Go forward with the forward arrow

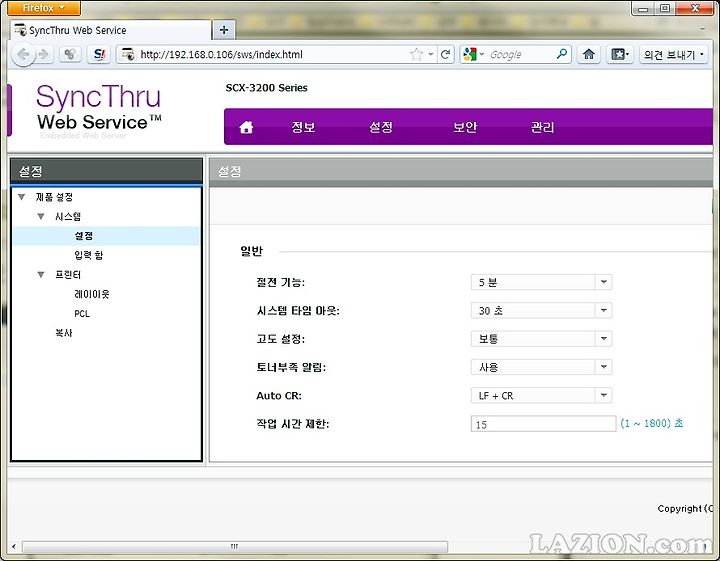(x=45, y=55)
